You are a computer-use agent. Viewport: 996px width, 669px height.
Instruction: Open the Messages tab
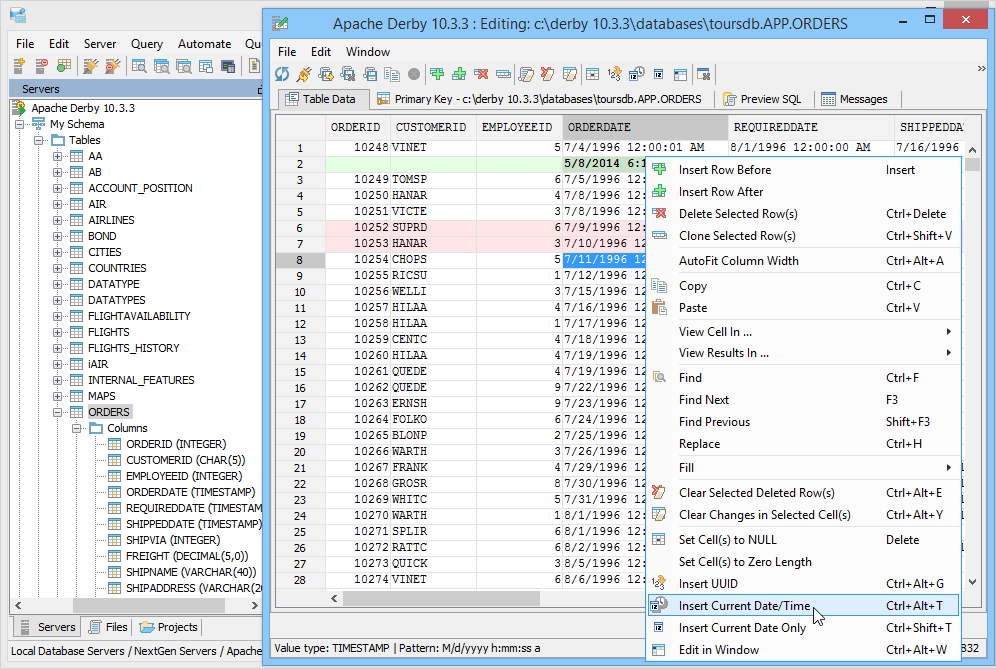pos(855,99)
